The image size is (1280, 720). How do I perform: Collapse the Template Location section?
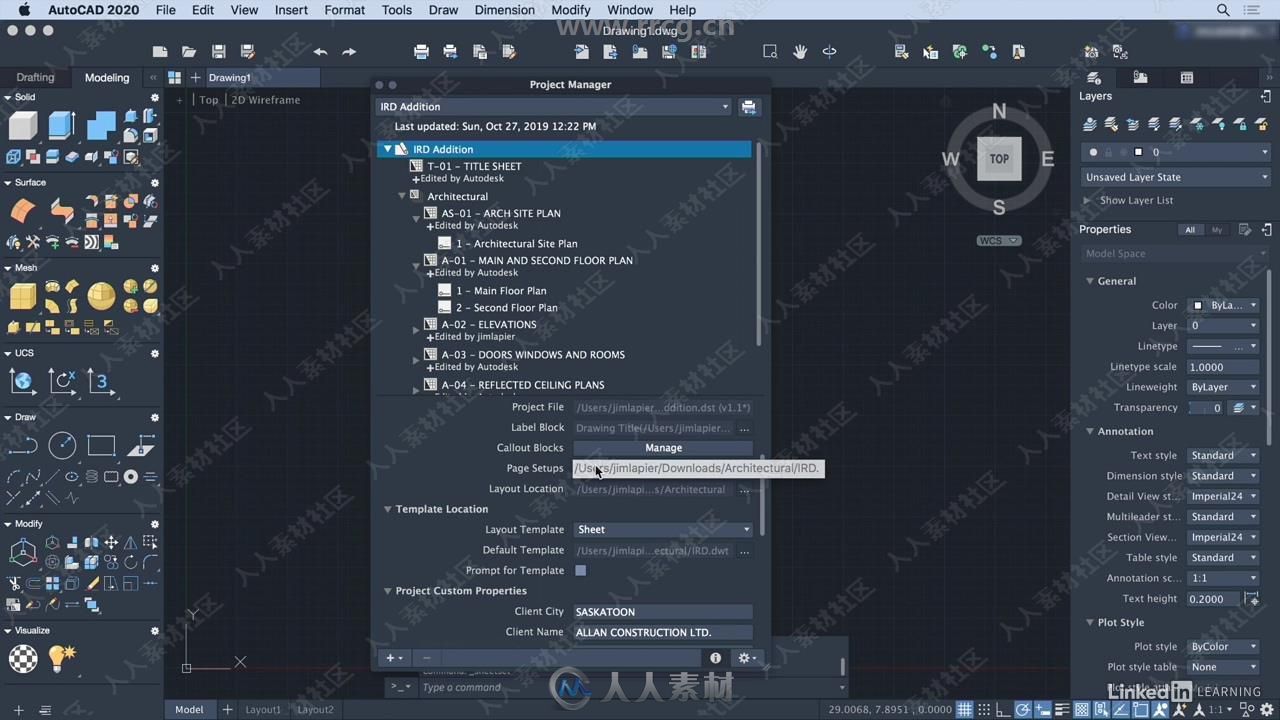pos(388,509)
